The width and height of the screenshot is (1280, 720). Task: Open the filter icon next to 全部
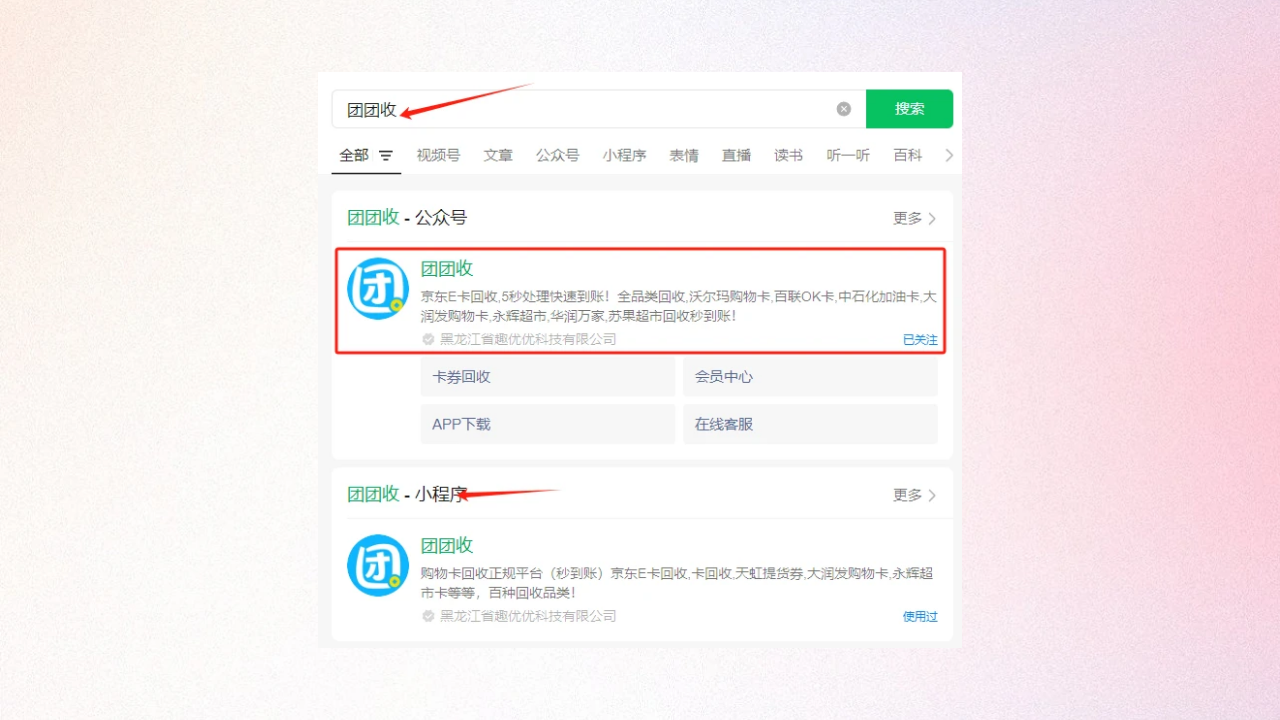386,156
